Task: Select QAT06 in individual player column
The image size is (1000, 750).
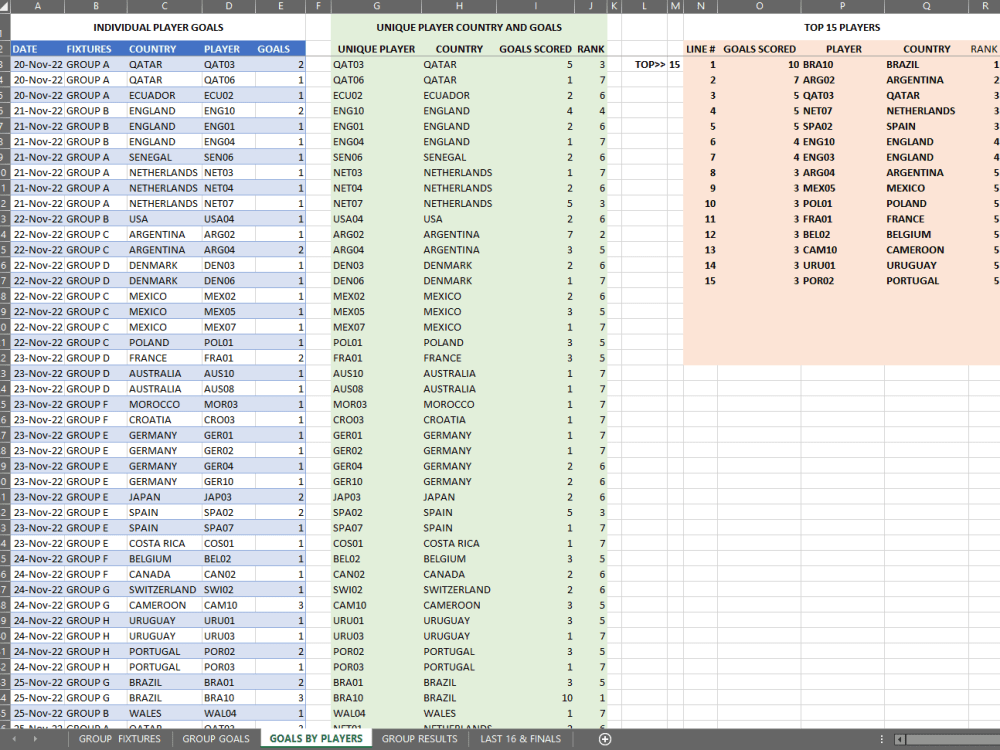Action: (x=228, y=80)
